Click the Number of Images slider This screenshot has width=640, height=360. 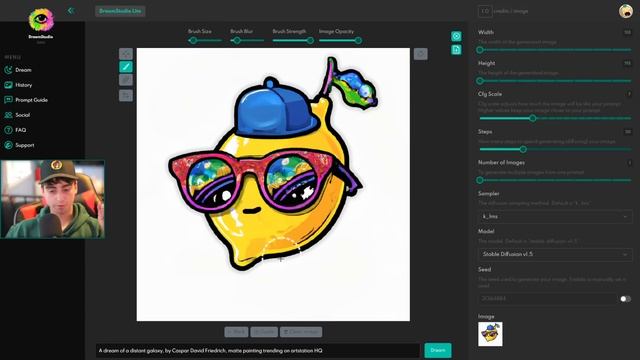(555, 180)
